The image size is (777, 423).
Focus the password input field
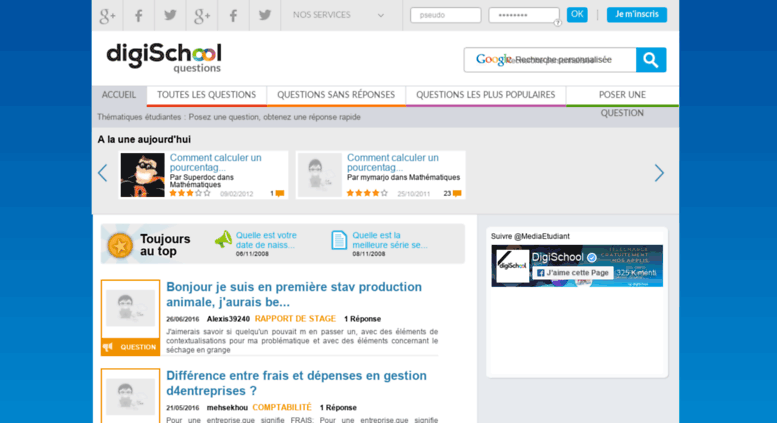click(524, 15)
